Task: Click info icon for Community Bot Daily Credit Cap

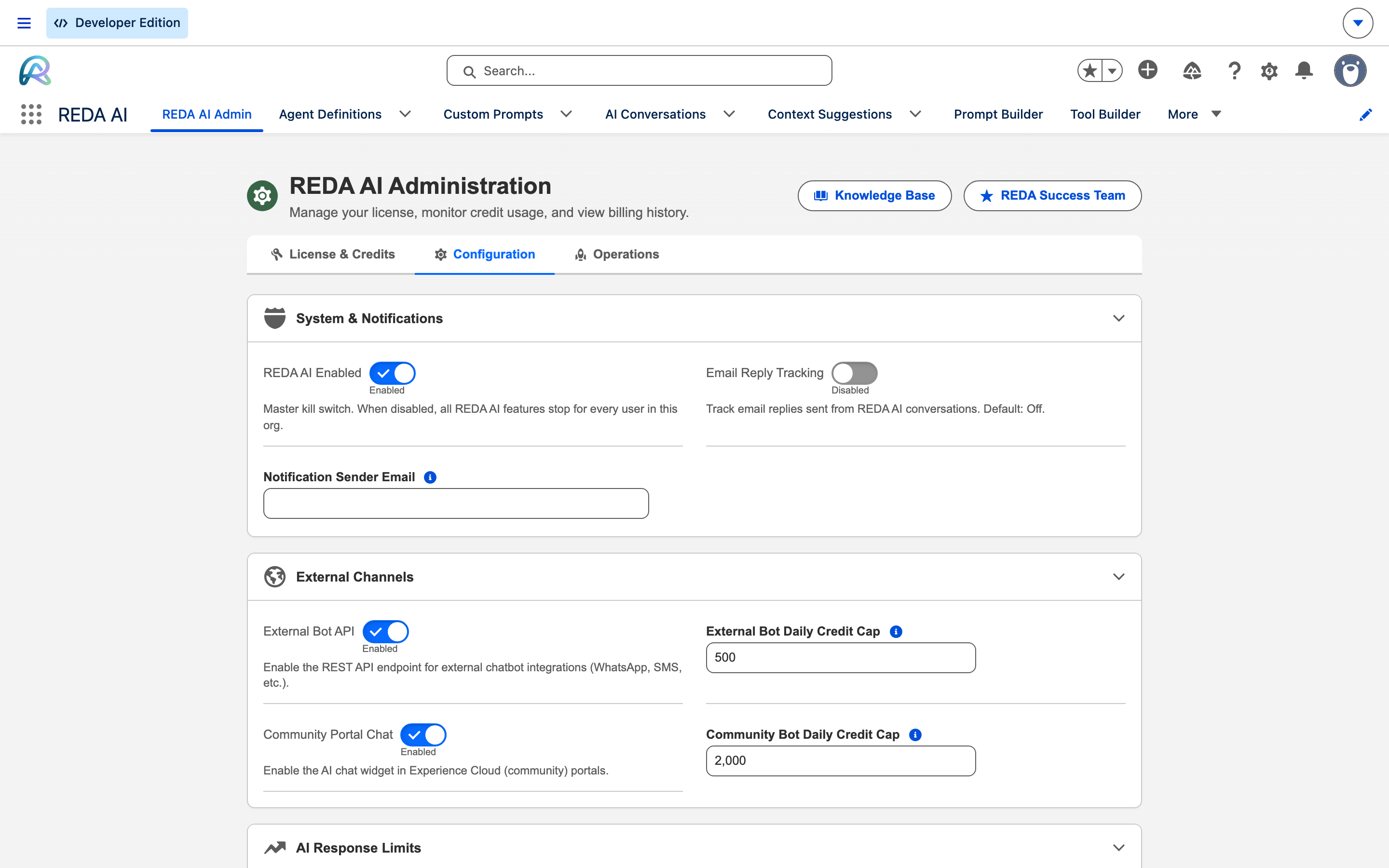Action: (x=915, y=735)
